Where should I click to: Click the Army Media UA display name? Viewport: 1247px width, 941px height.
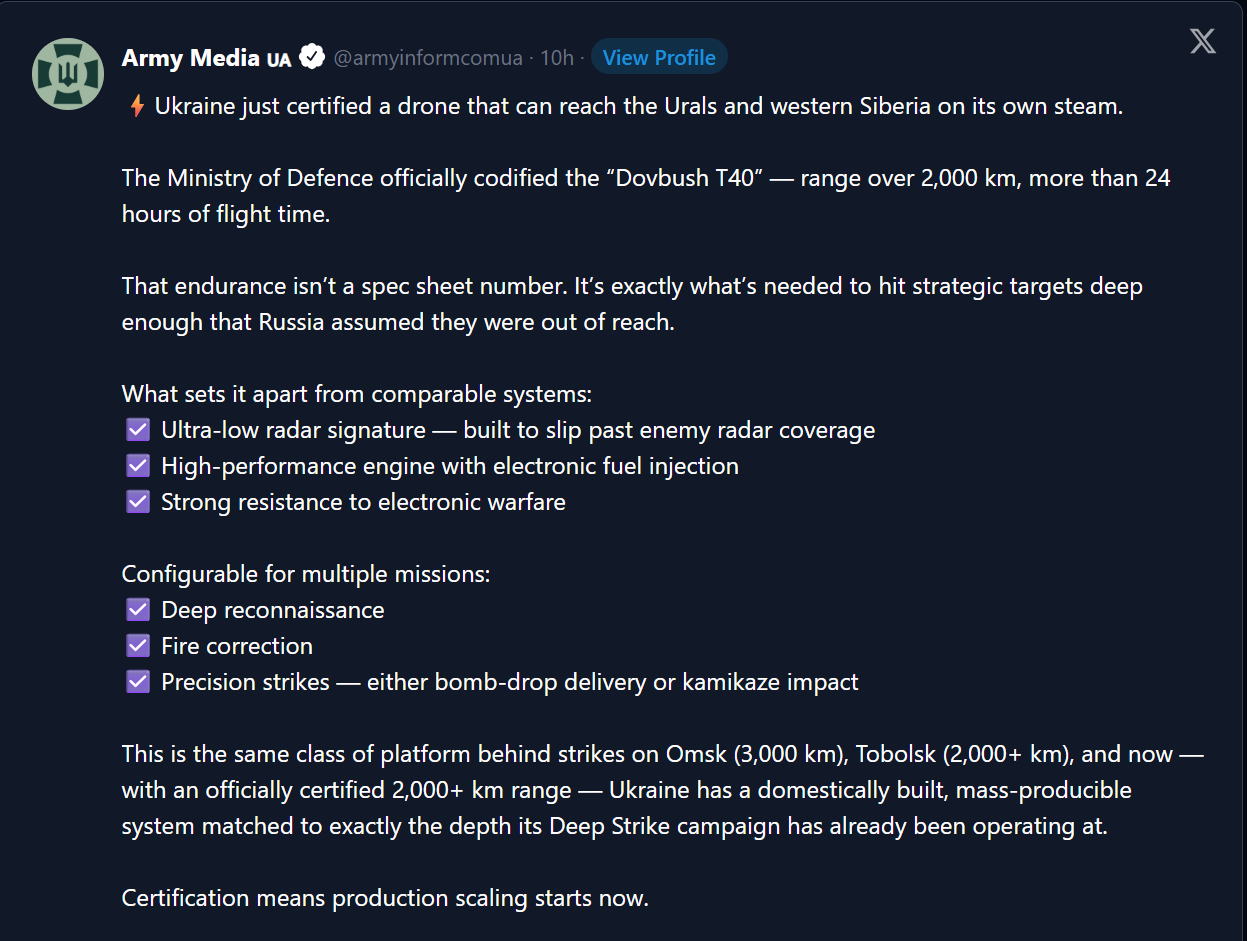point(206,58)
